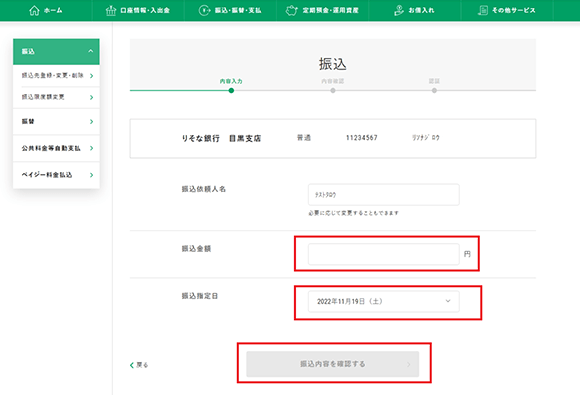Select 公共料金等自動支払 in the sidebar

pos(56,148)
